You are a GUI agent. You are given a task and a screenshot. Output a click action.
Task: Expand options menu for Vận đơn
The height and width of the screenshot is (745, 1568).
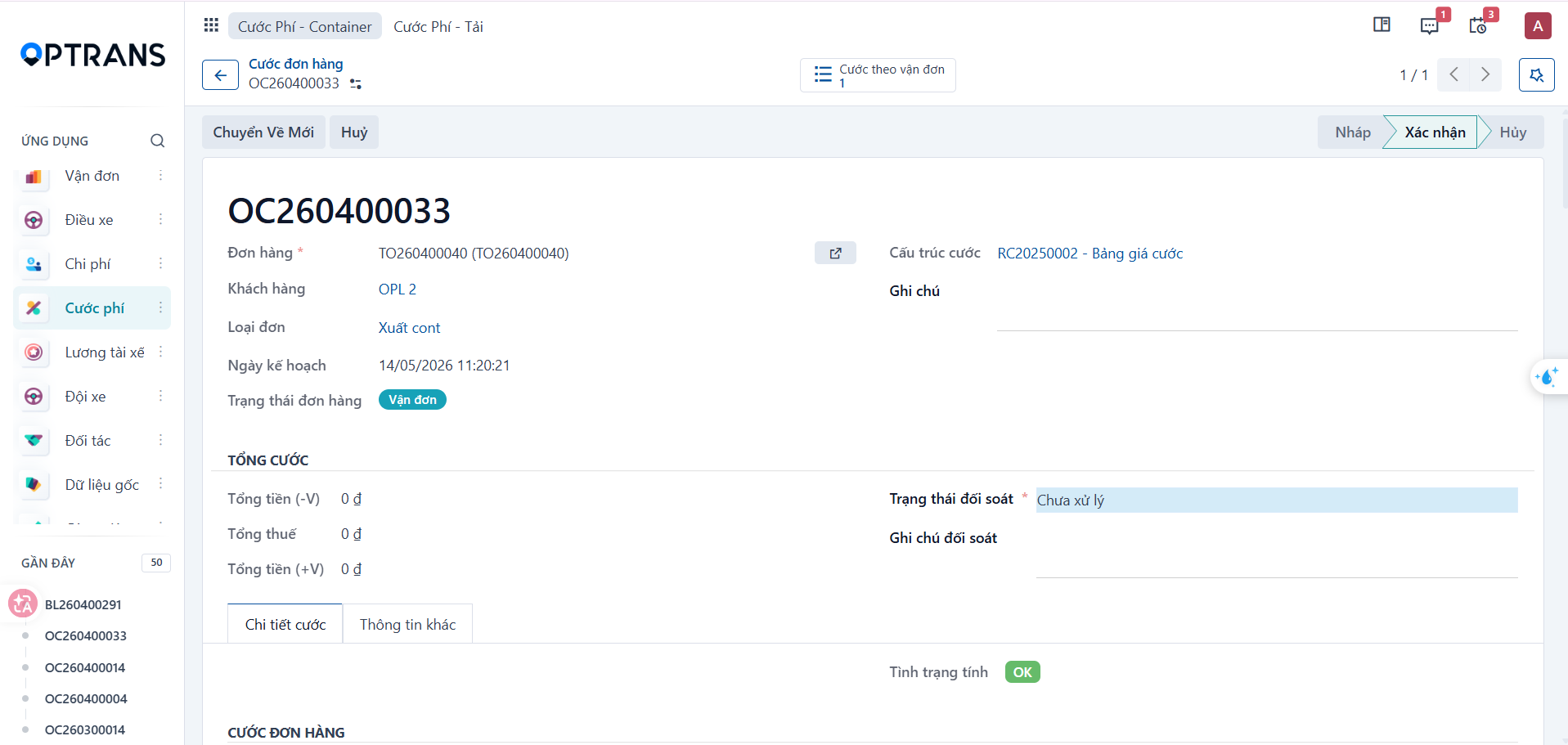(x=160, y=176)
